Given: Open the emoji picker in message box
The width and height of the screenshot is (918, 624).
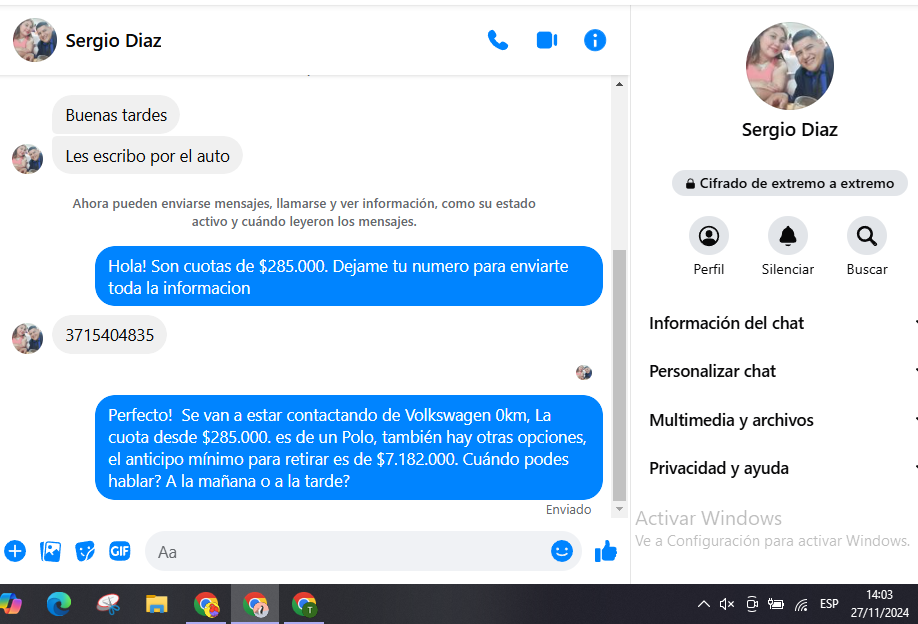Looking at the screenshot, I should coord(562,551).
